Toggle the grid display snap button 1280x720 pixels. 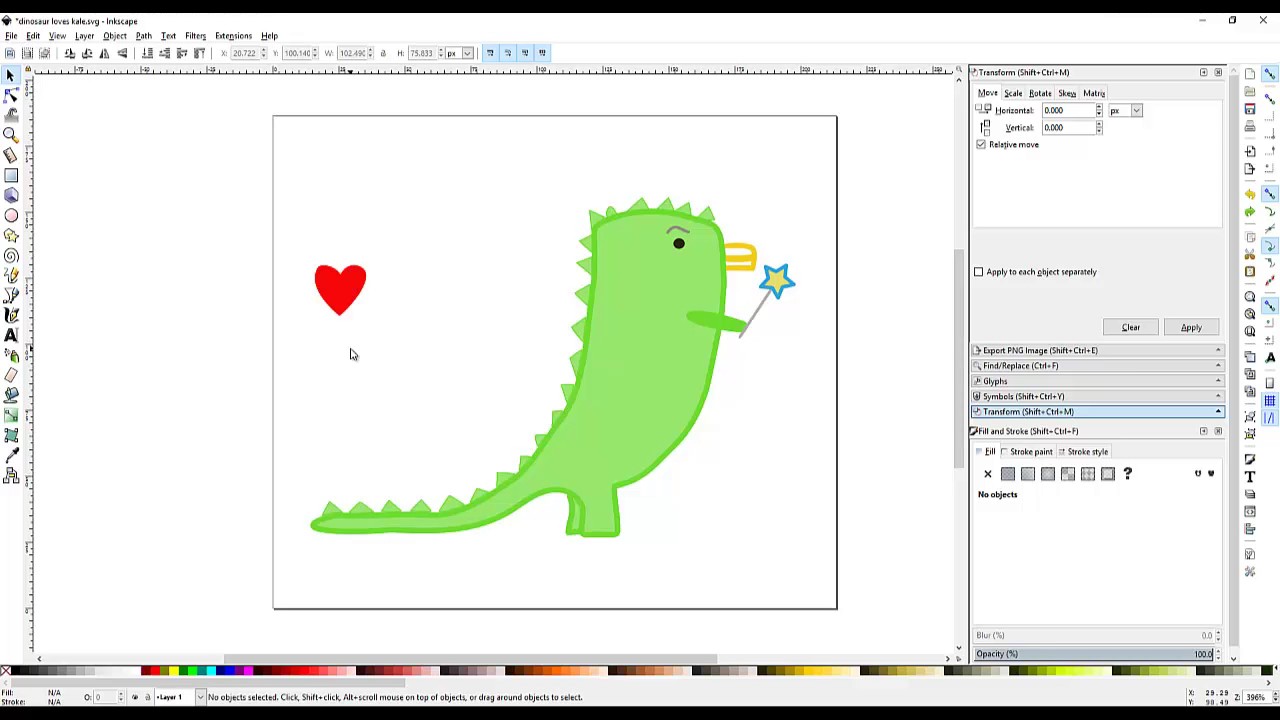(1270, 400)
